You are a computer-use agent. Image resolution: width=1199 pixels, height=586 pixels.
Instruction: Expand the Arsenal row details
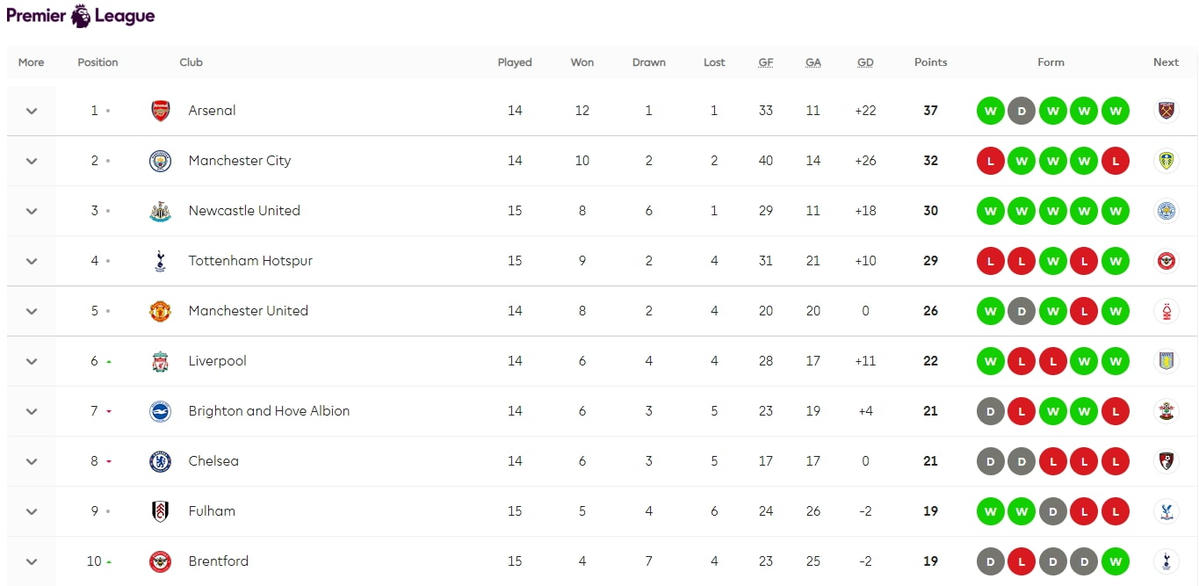click(x=32, y=111)
